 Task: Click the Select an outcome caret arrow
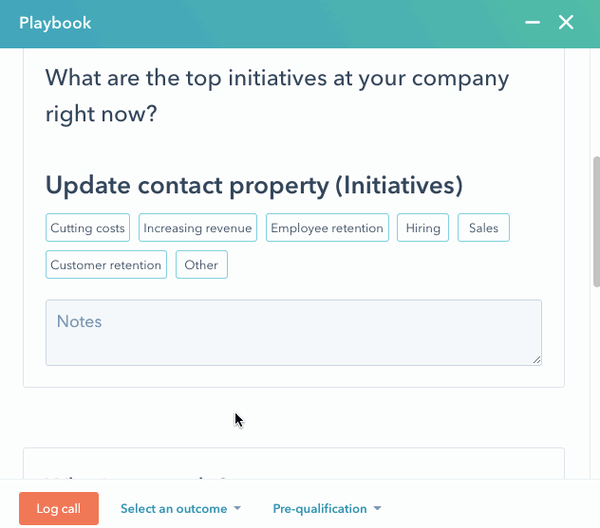[x=237, y=509]
